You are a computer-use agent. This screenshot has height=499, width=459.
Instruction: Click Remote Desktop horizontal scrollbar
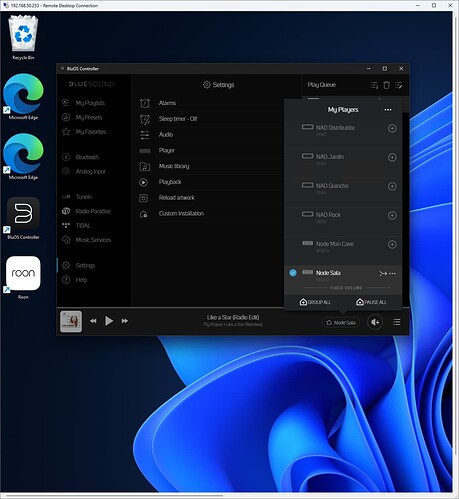113,495
